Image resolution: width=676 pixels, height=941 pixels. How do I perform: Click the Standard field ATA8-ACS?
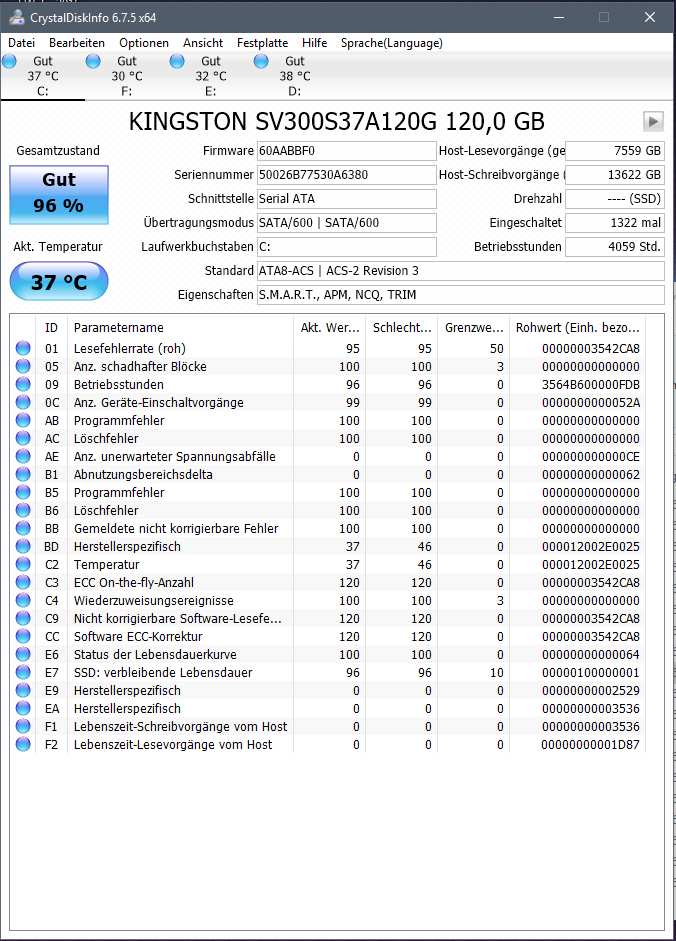pos(460,271)
